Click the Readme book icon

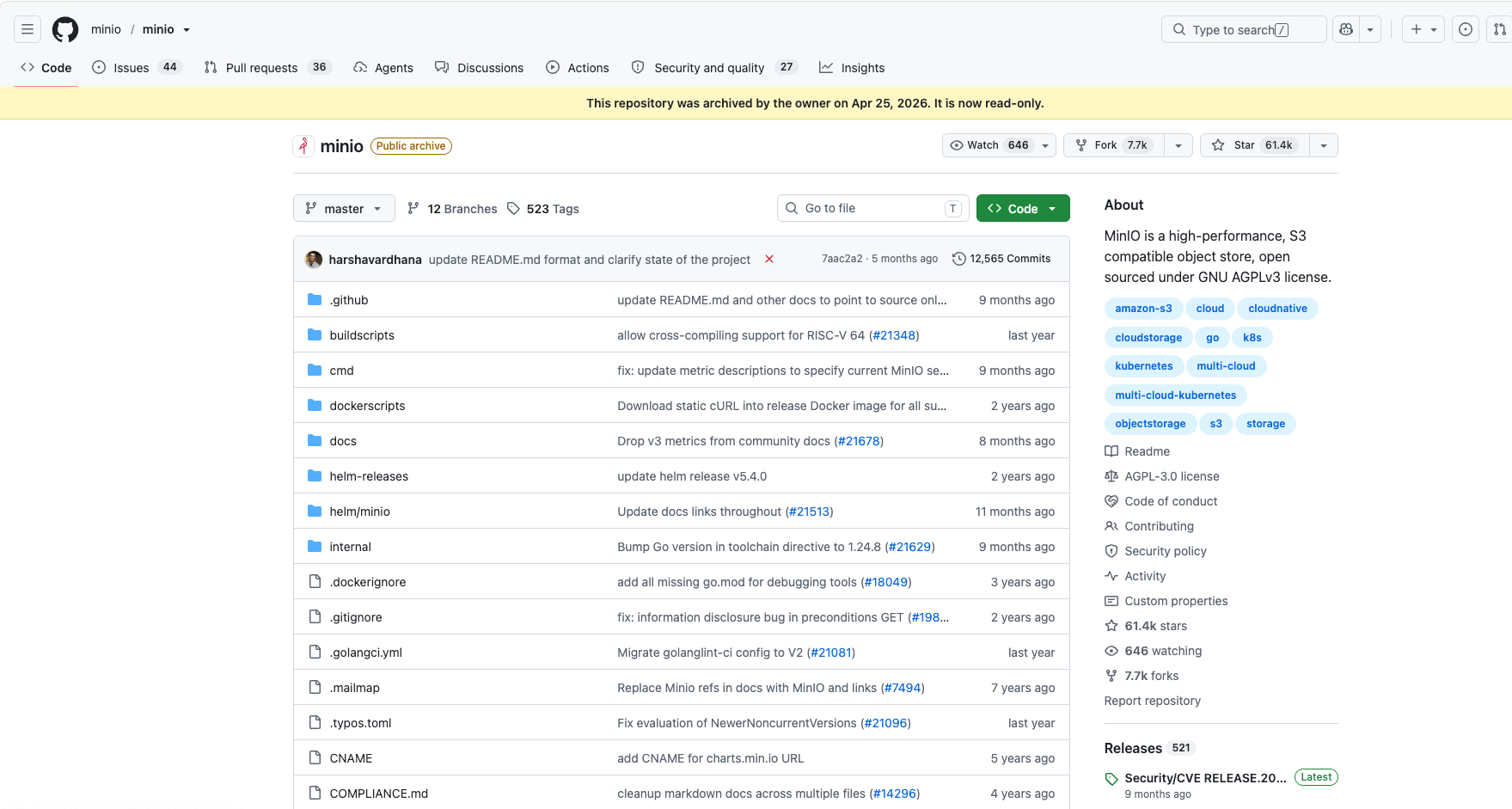(x=1111, y=451)
